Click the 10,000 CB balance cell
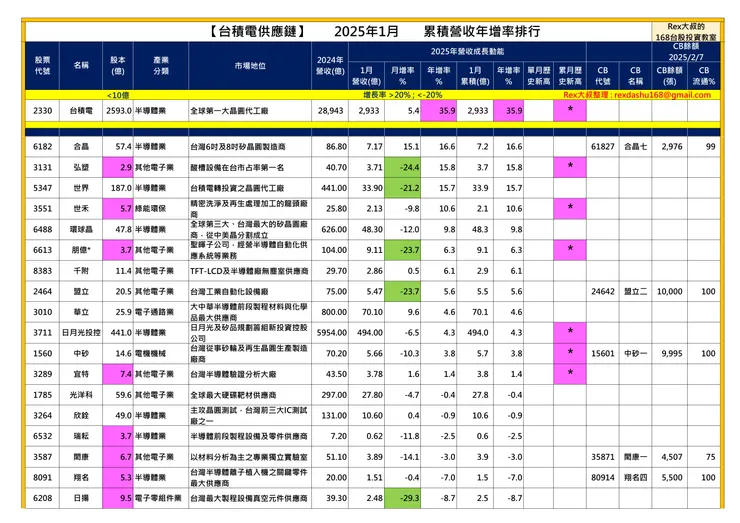 tap(669, 292)
